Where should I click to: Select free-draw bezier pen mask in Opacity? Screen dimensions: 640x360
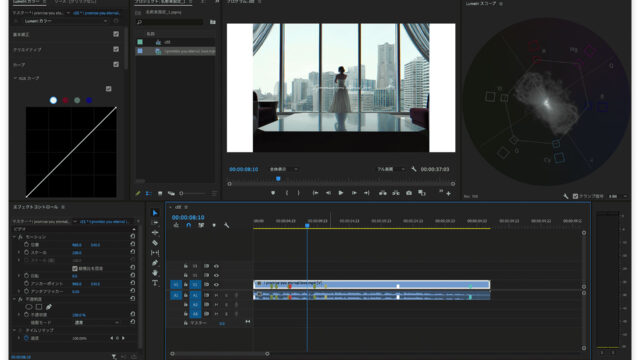(x=49, y=307)
